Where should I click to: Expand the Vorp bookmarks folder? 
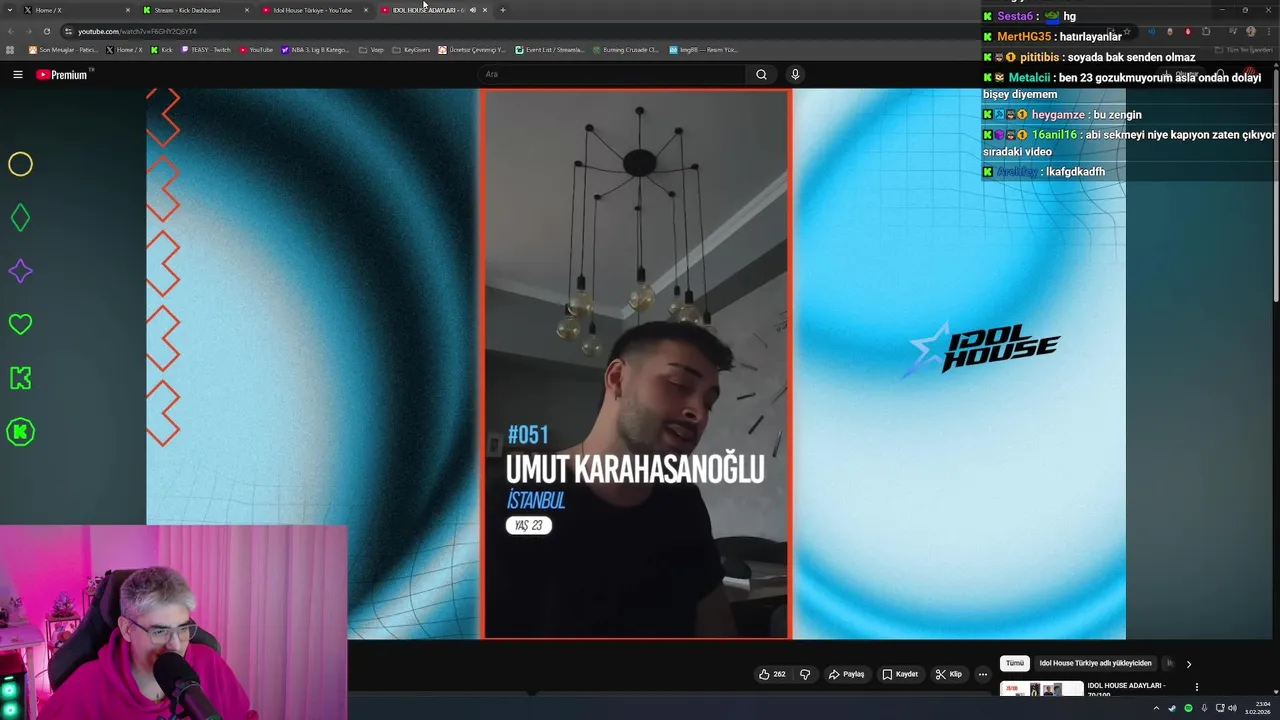(370, 50)
